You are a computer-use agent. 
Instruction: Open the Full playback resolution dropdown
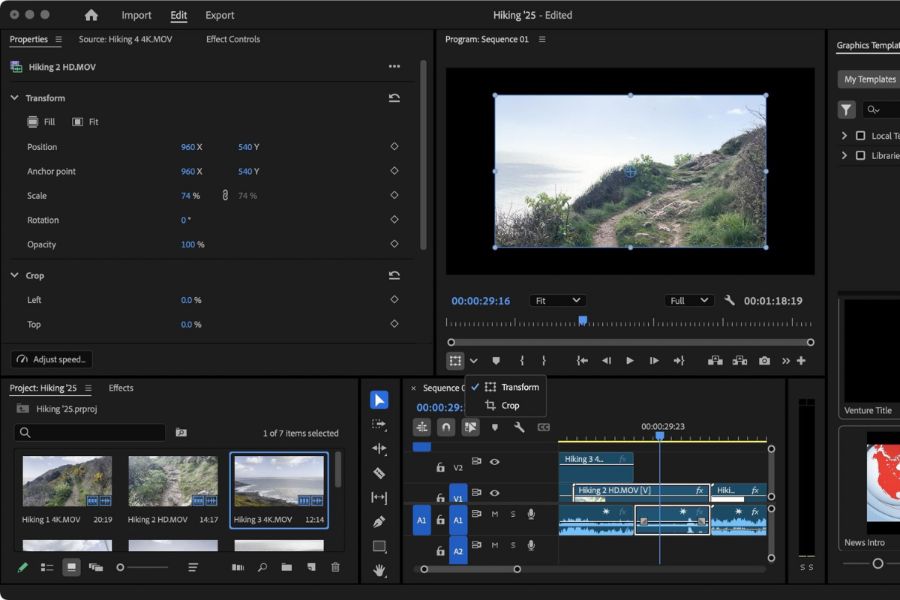coord(689,300)
